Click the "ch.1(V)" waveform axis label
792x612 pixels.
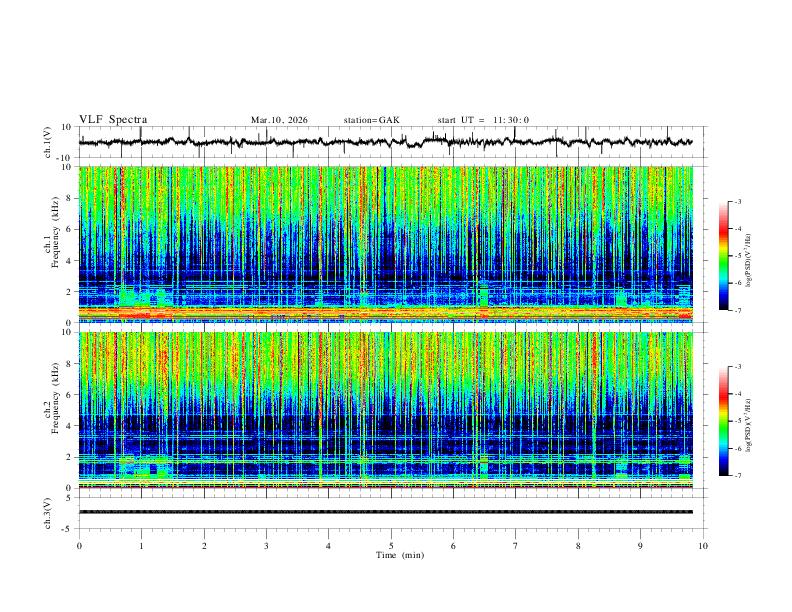point(48,142)
